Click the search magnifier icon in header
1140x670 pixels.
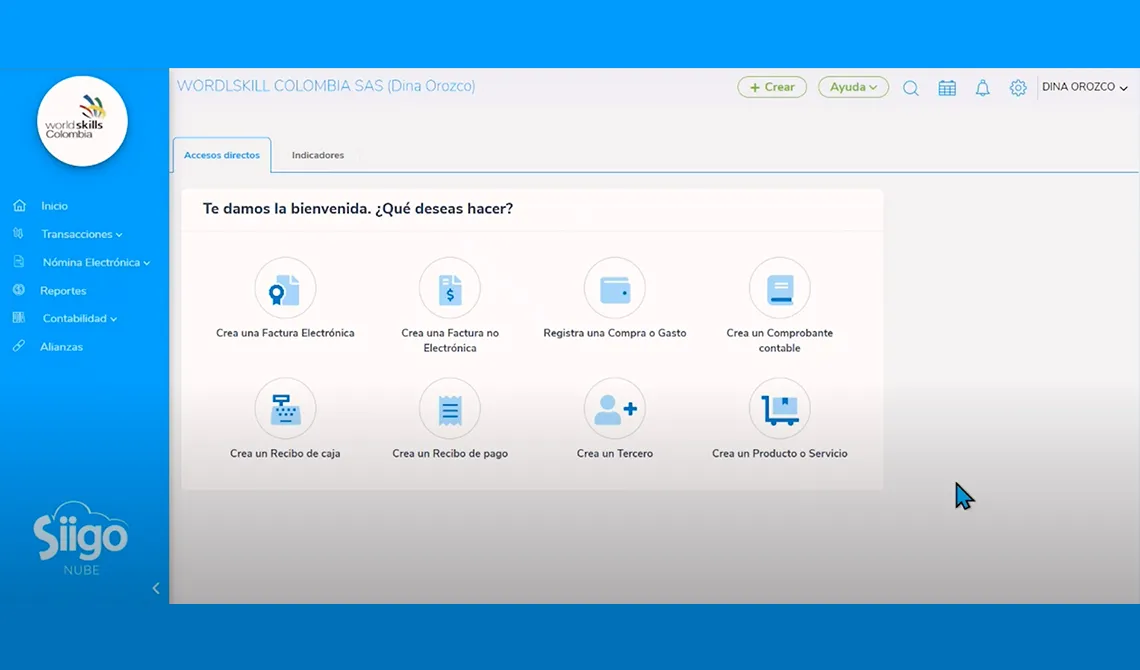[911, 88]
